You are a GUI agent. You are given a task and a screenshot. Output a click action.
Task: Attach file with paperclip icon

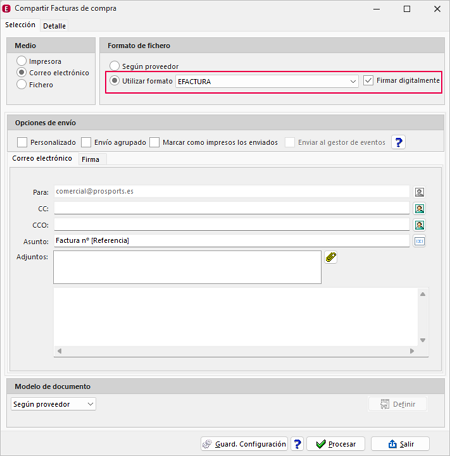331,257
